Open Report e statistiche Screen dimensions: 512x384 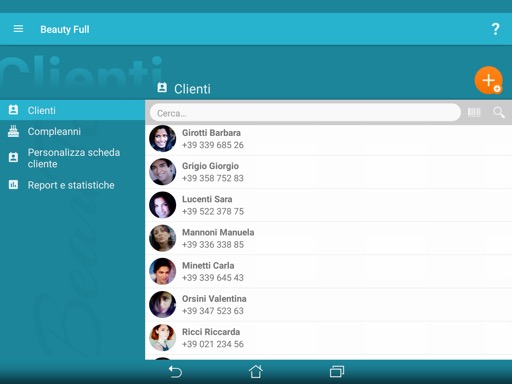[72, 185]
